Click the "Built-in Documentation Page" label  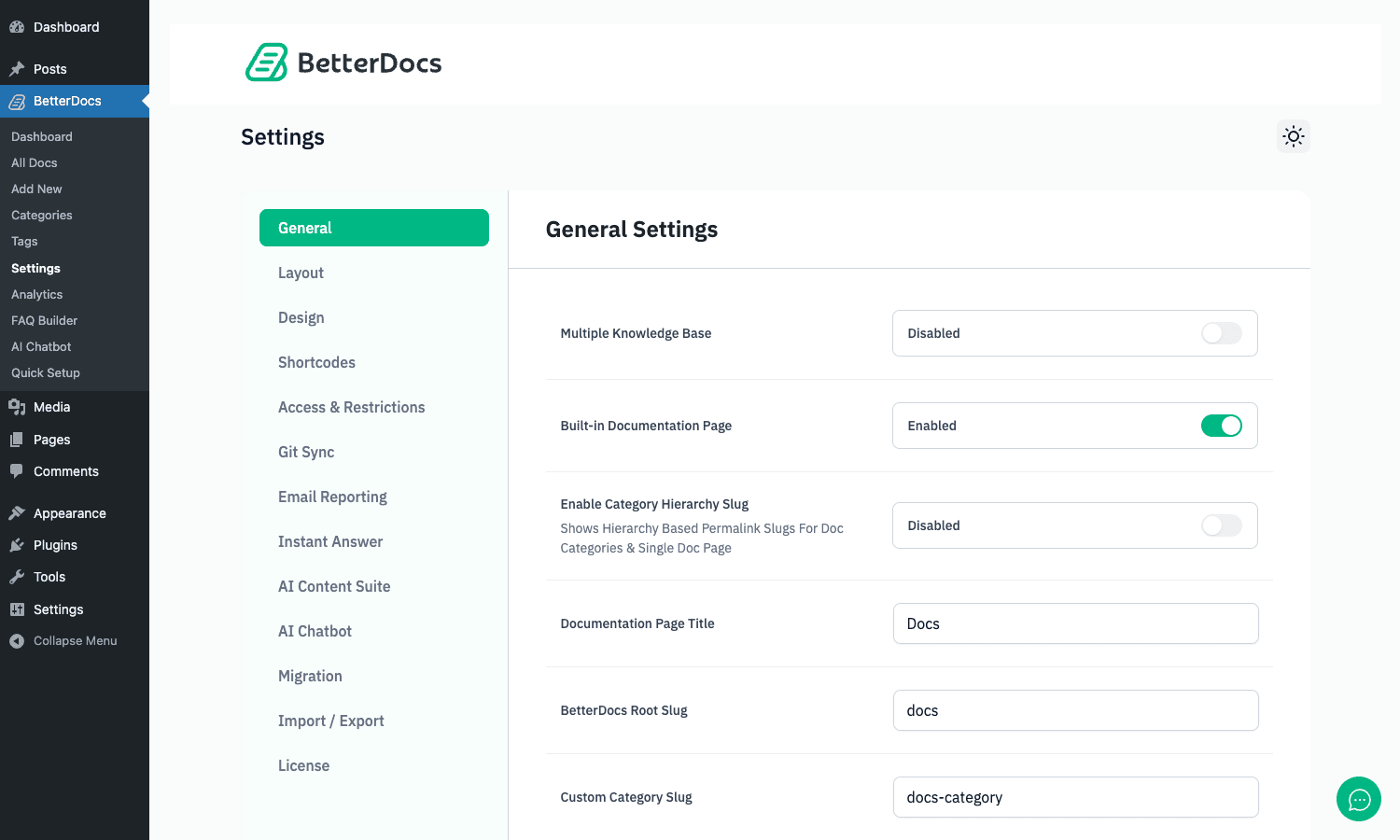click(646, 426)
